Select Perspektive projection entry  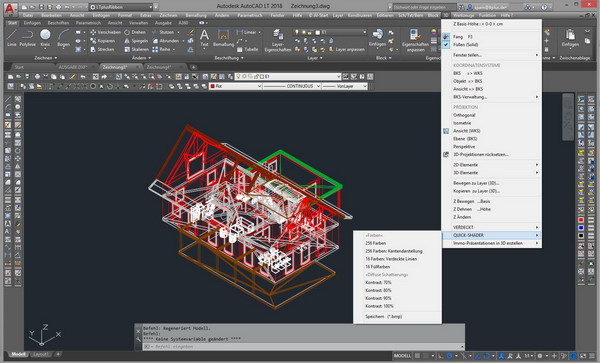coord(464,147)
